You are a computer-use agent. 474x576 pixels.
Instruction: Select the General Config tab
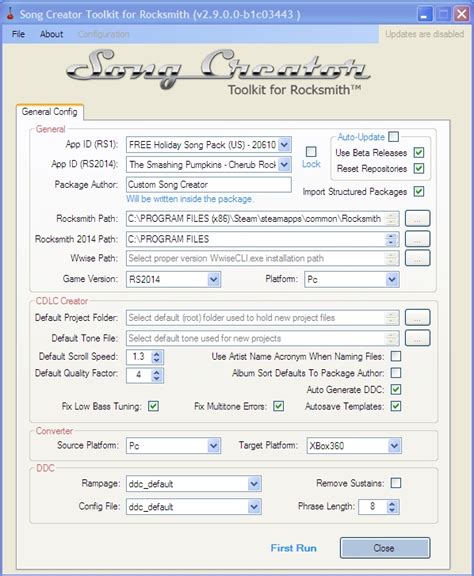point(50,112)
